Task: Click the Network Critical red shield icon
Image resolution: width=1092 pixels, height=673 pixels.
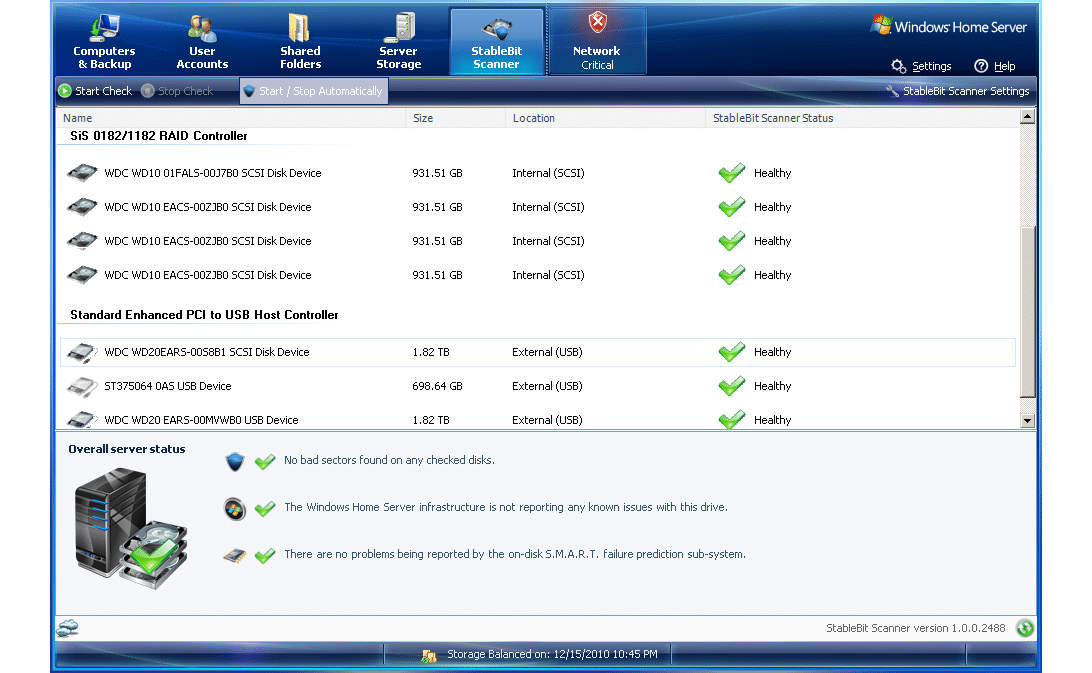Action: [598, 25]
